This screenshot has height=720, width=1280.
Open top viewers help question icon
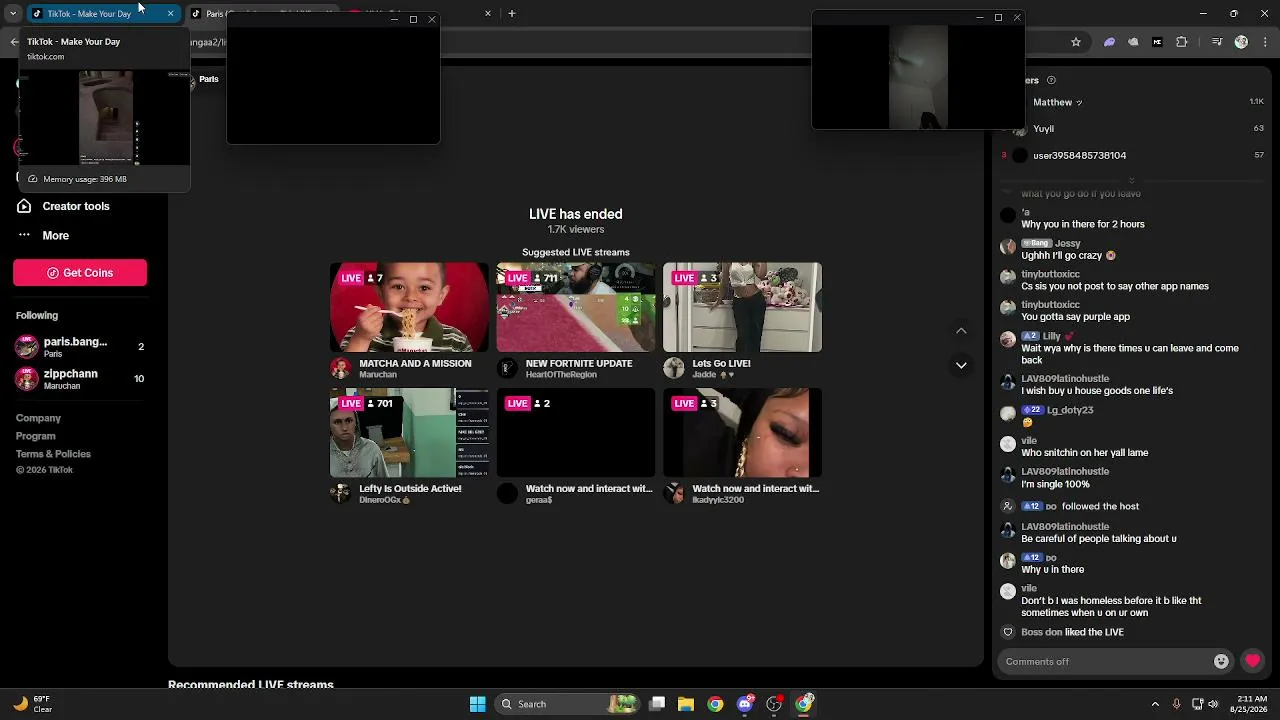click(1051, 80)
